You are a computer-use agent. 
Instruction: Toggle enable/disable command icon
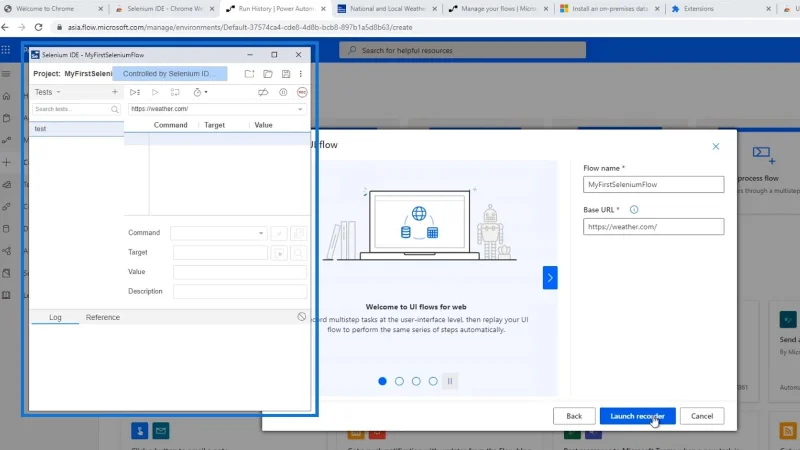279,233
